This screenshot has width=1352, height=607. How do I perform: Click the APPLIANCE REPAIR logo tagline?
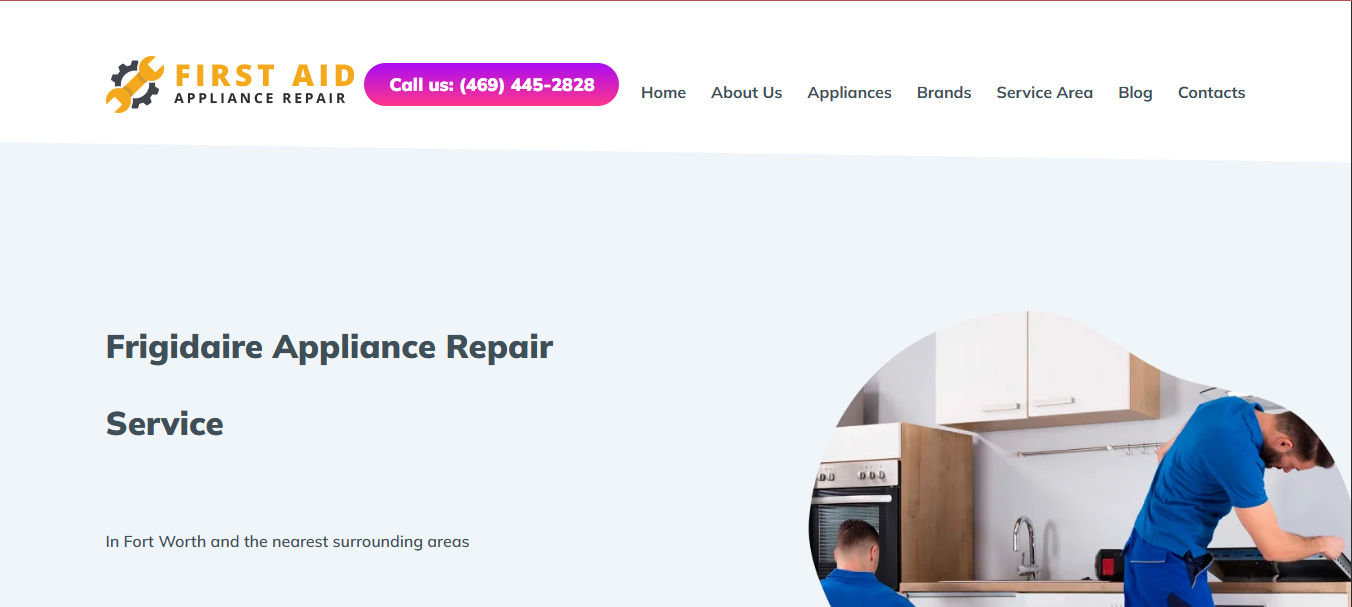[x=260, y=98]
